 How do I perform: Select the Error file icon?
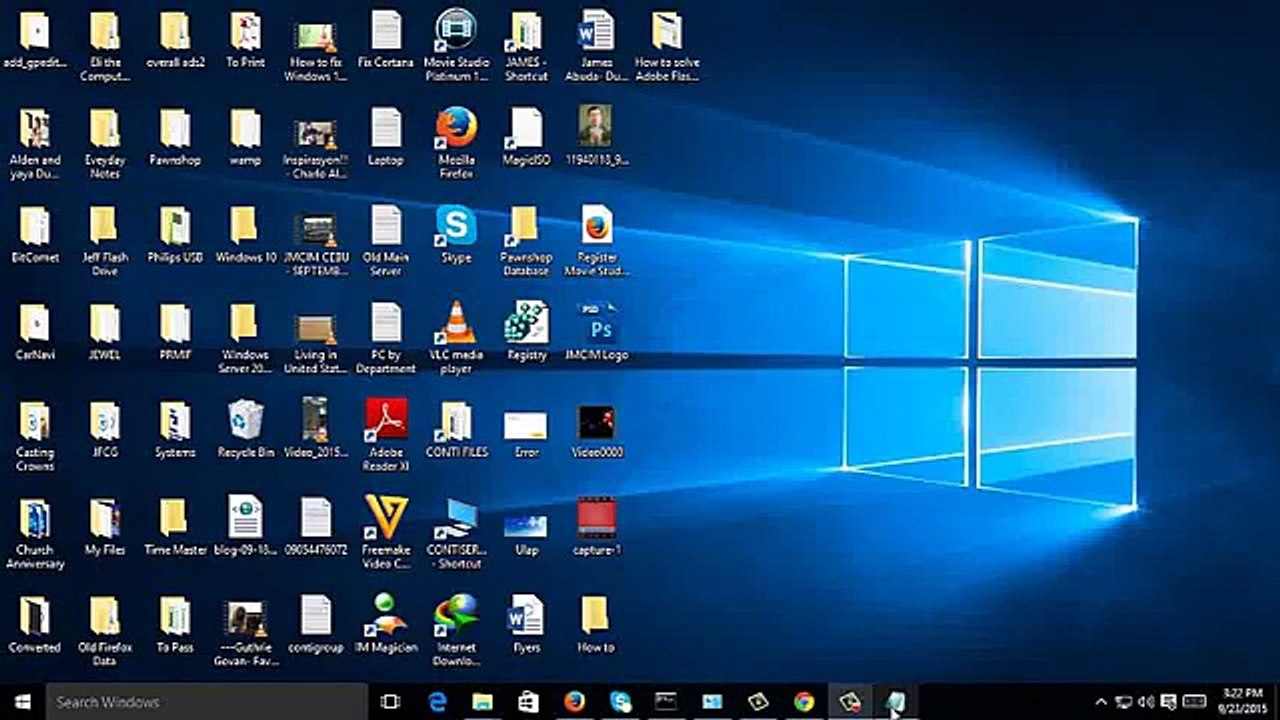[x=526, y=433]
